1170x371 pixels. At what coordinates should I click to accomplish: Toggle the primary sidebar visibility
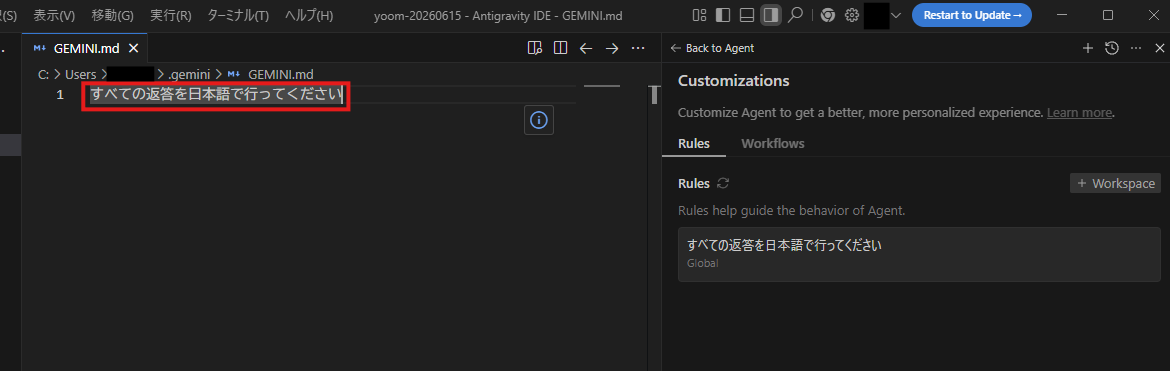[722, 15]
